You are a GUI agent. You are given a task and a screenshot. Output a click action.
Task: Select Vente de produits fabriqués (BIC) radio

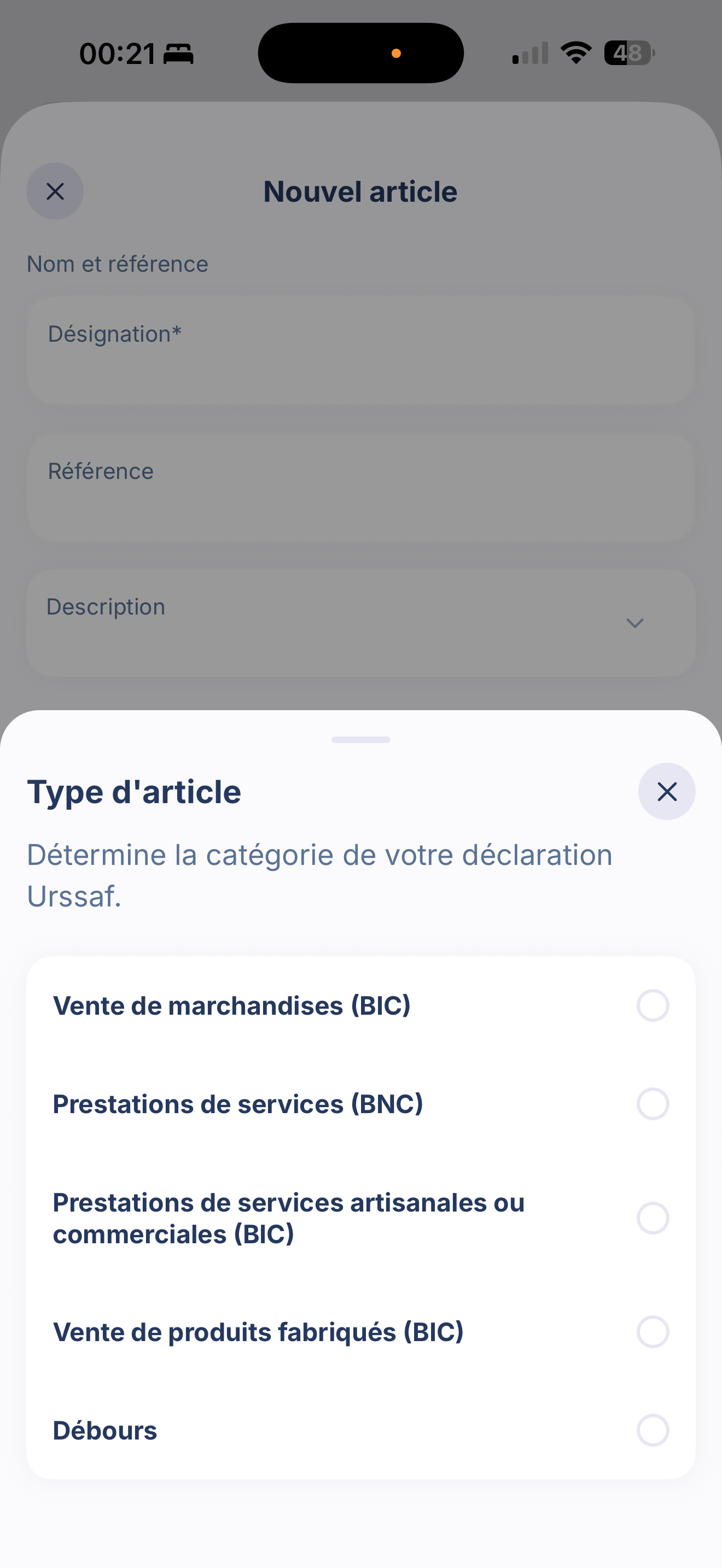click(x=653, y=1332)
